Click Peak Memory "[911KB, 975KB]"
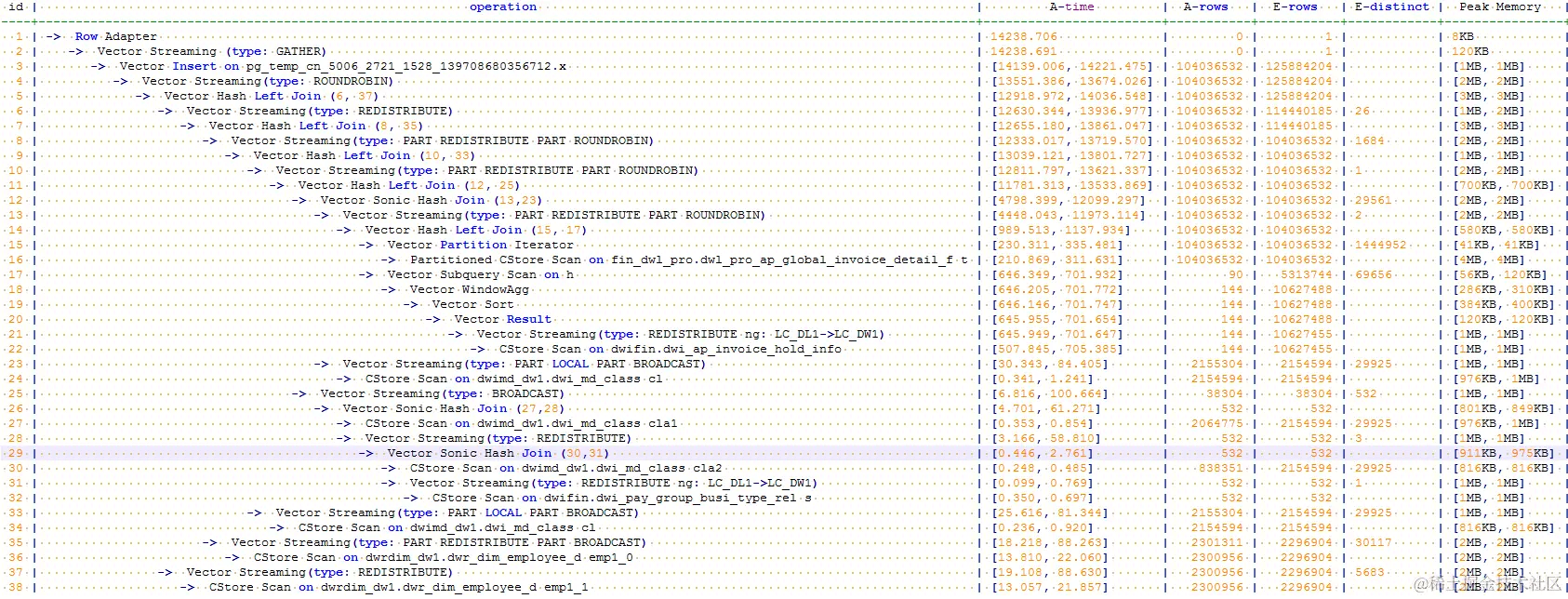The height and width of the screenshot is (599, 1568). coord(1503,453)
